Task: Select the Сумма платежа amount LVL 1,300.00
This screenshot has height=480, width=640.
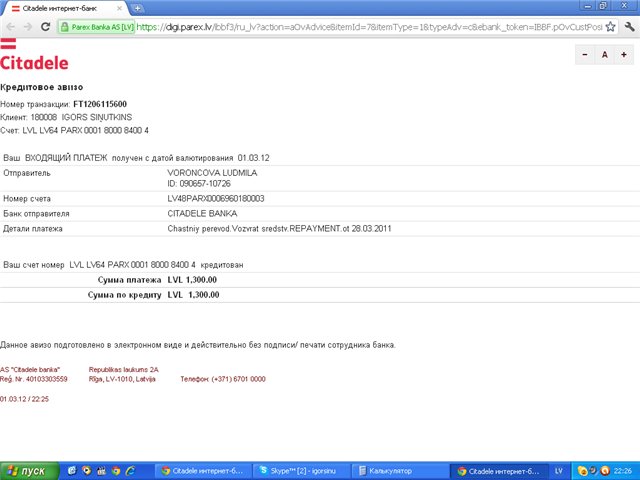Action: 192,280
